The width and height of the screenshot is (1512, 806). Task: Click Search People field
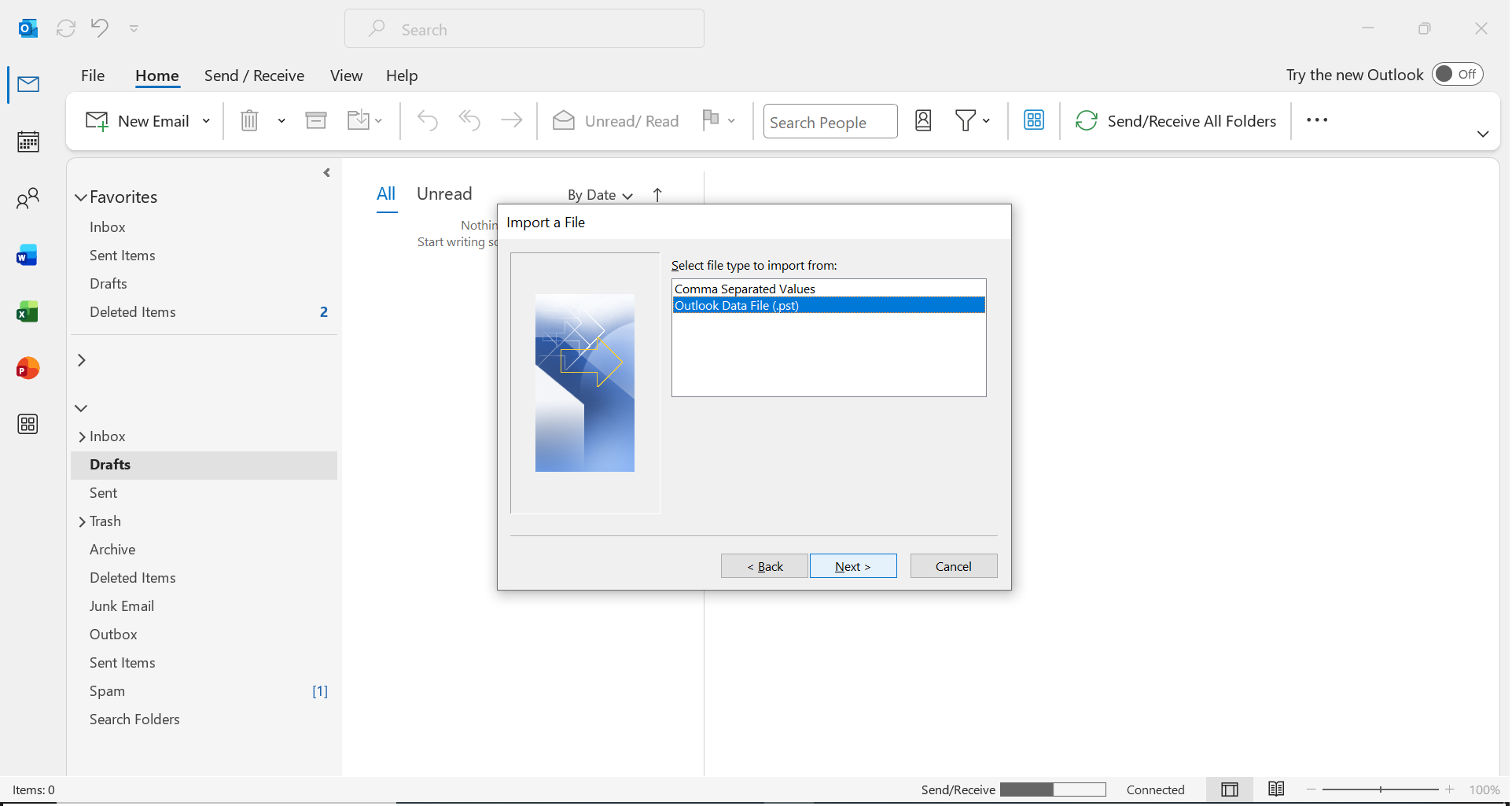pyautogui.click(x=830, y=122)
